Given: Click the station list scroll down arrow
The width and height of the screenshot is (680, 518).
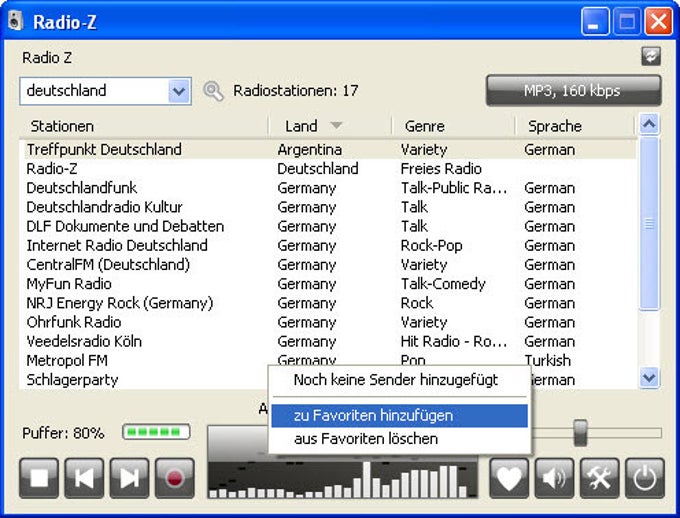Looking at the screenshot, I should point(649,378).
